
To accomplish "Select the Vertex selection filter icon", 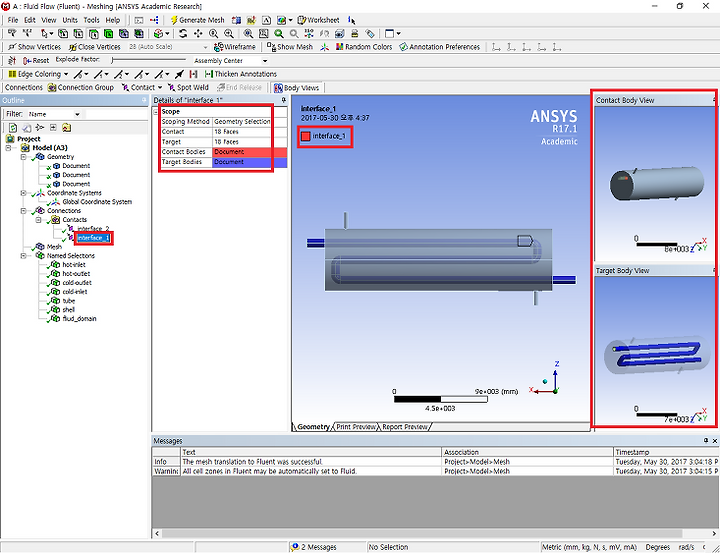I will [63, 34].
